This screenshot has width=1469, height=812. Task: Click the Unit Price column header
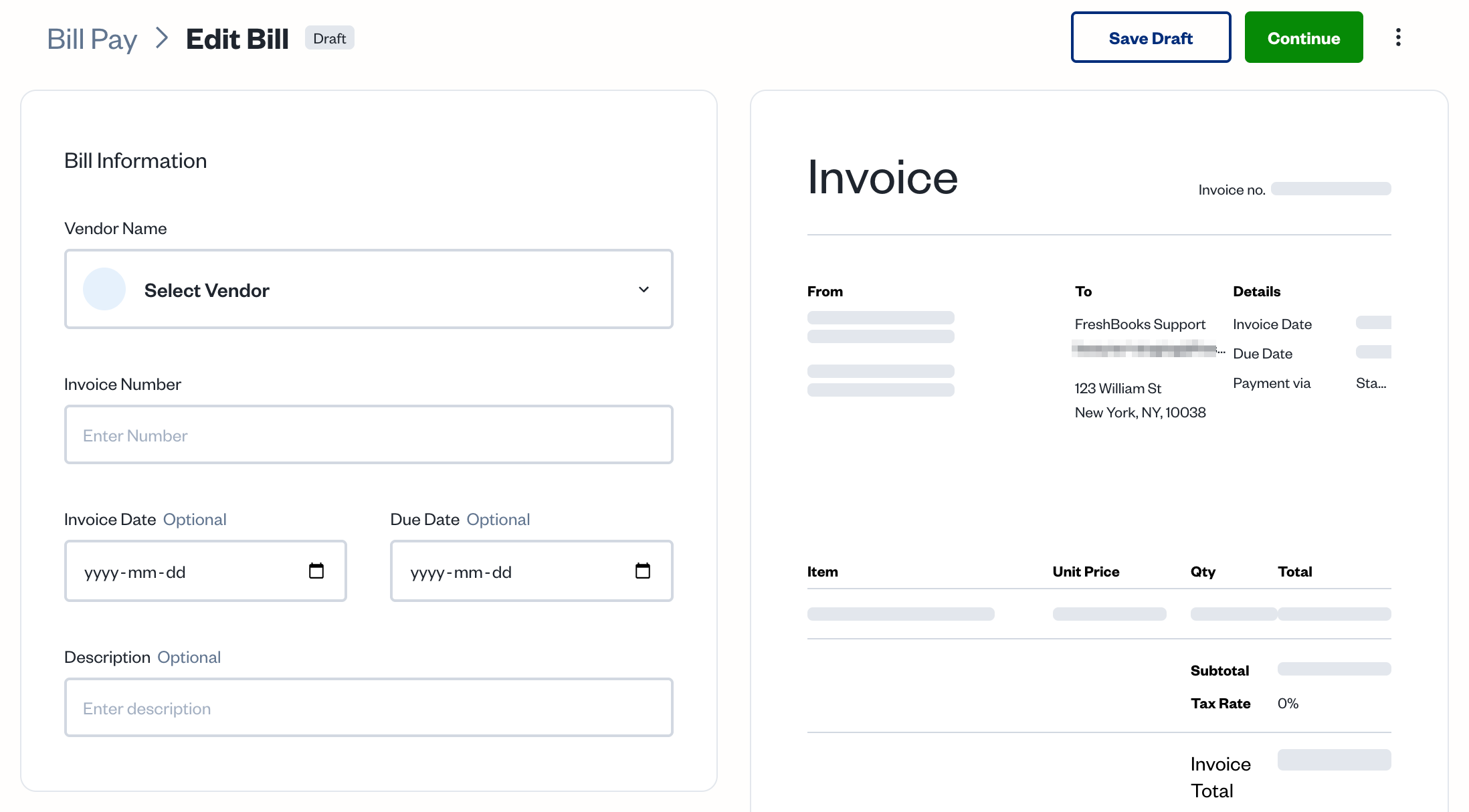tap(1086, 572)
